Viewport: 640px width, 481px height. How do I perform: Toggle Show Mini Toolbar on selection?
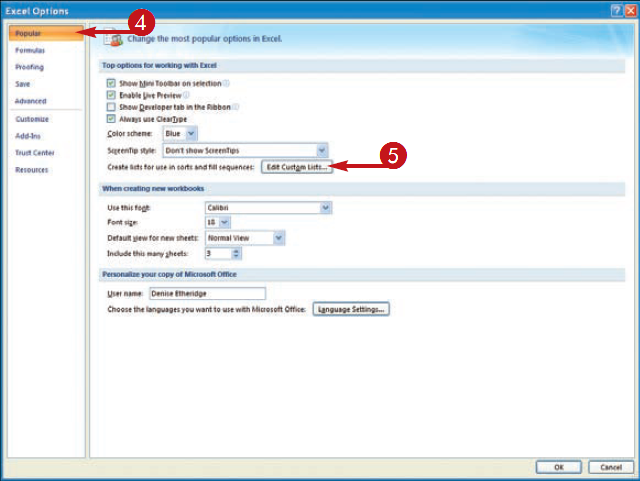111,83
